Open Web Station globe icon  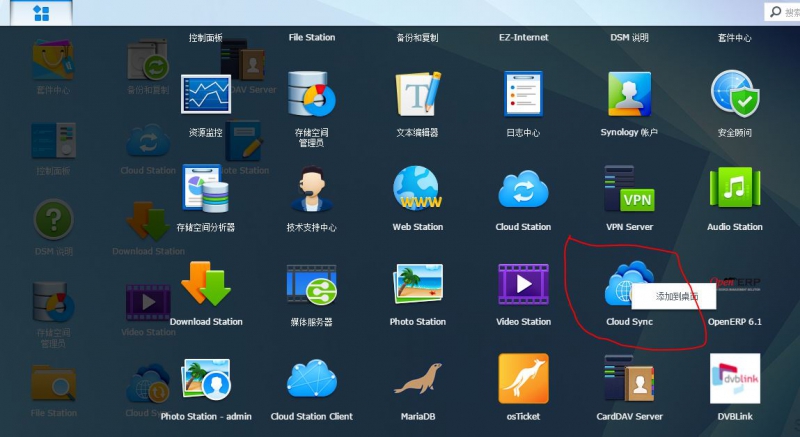417,191
